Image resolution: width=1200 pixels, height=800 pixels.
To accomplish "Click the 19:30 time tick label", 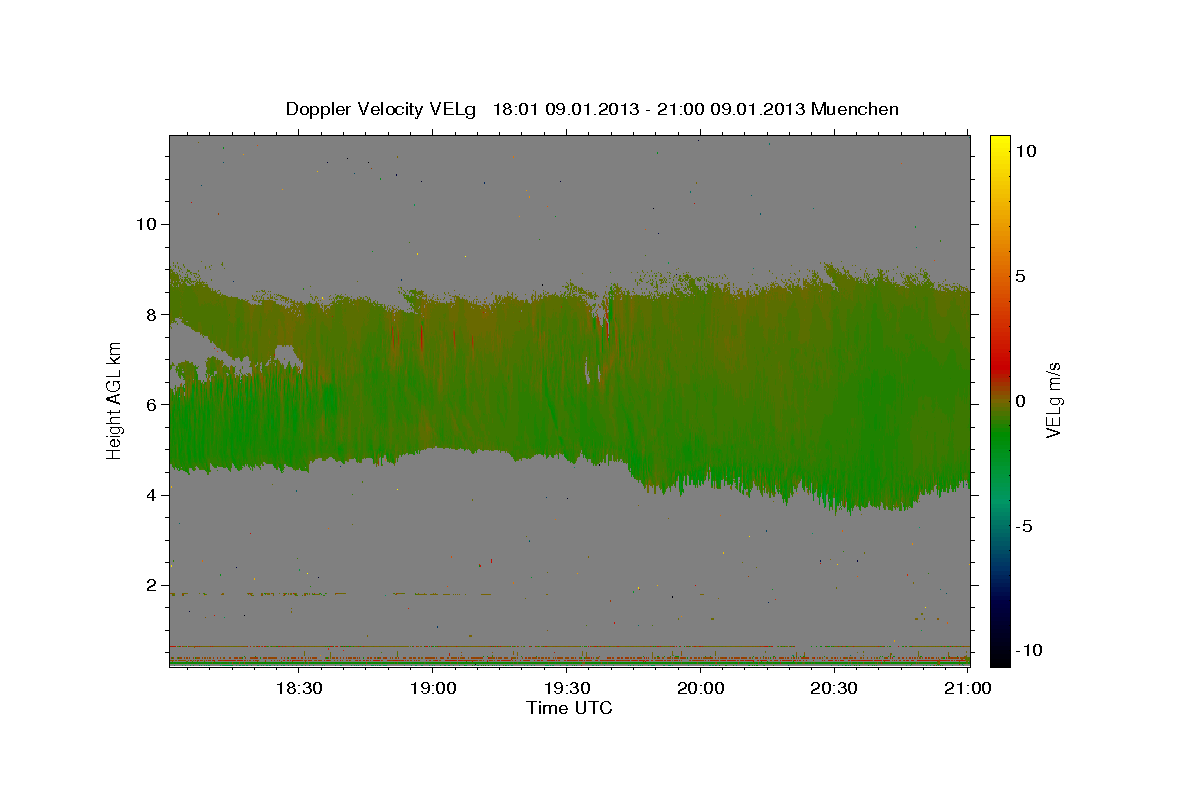I will tap(567, 688).
